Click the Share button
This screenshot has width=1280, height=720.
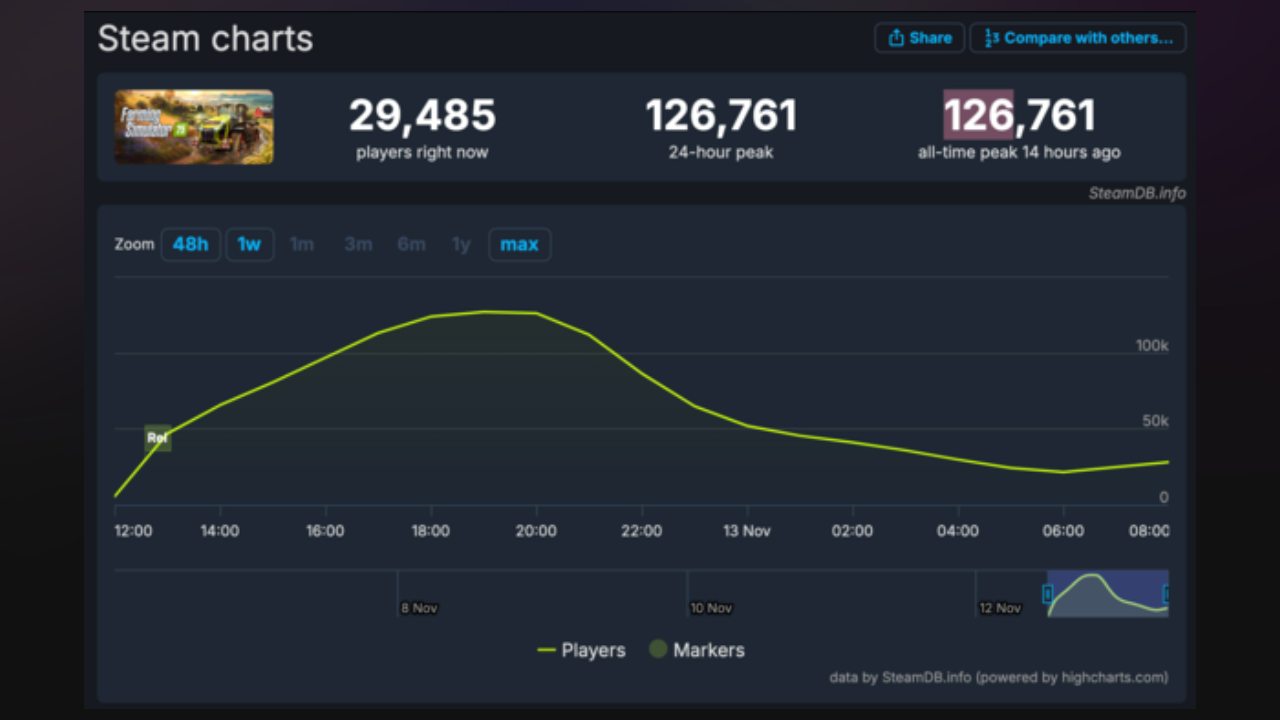pos(920,38)
